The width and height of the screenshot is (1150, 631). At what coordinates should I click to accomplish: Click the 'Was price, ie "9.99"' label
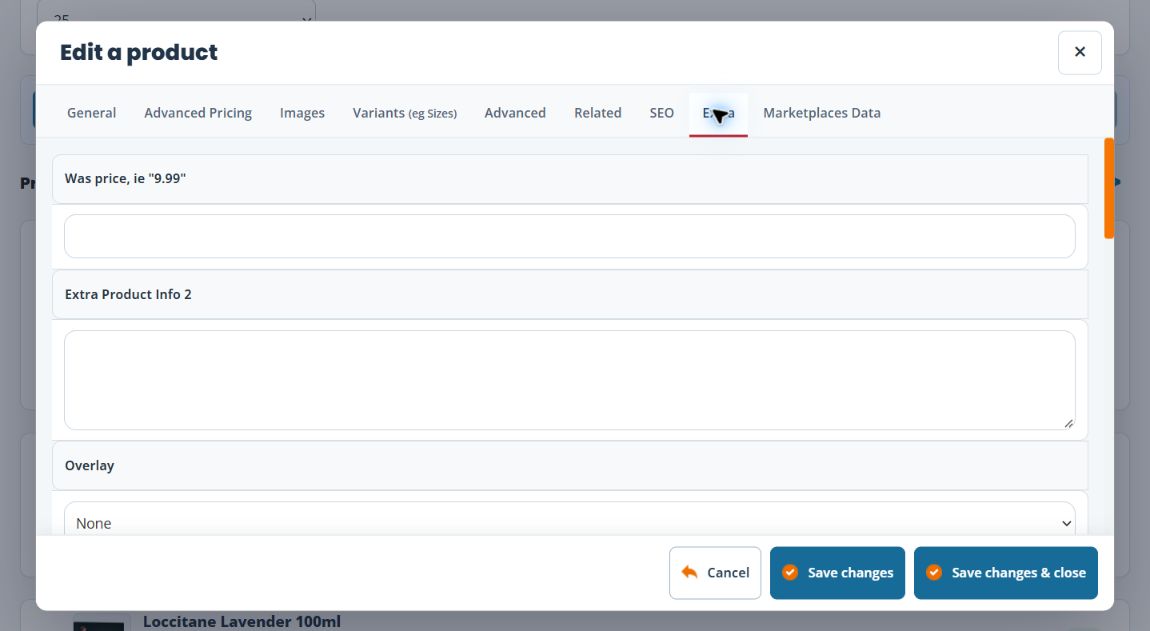coord(125,178)
